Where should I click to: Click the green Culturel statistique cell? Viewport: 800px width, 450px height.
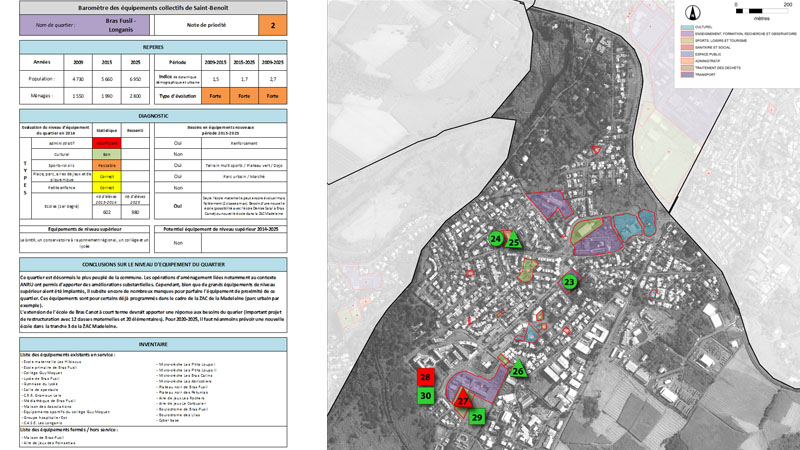(x=106, y=155)
